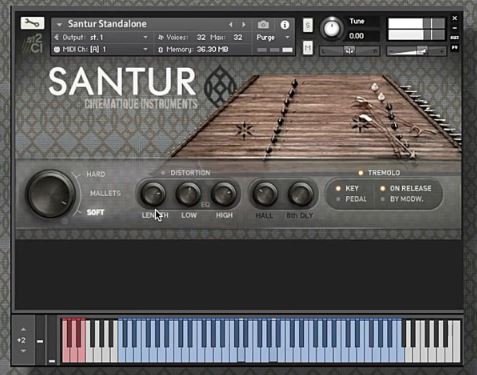This screenshot has height=375, width=477.
Task: Open the wrench edit mode icon
Action: pos(32,23)
